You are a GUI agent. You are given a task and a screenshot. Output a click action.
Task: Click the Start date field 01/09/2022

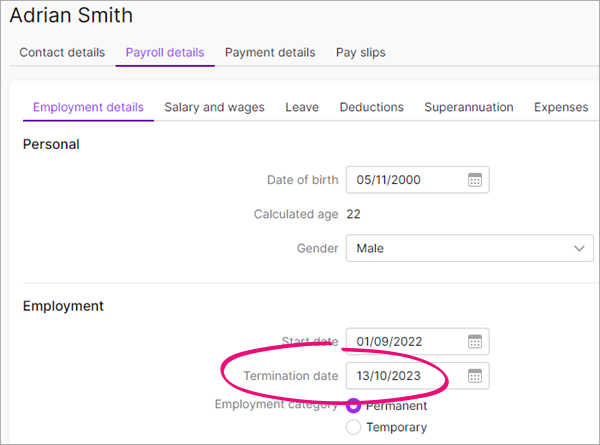417,341
